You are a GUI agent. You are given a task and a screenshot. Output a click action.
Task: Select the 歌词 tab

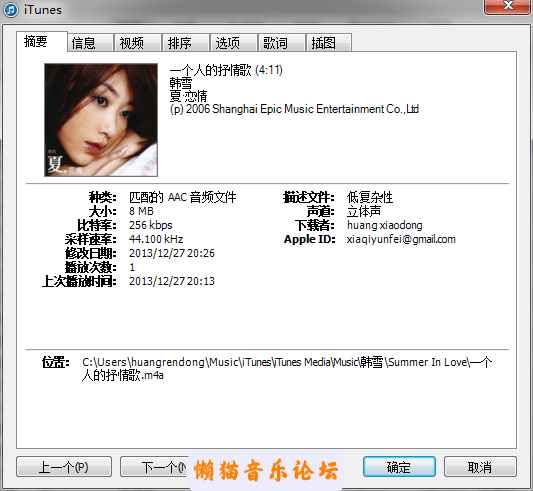click(x=281, y=43)
